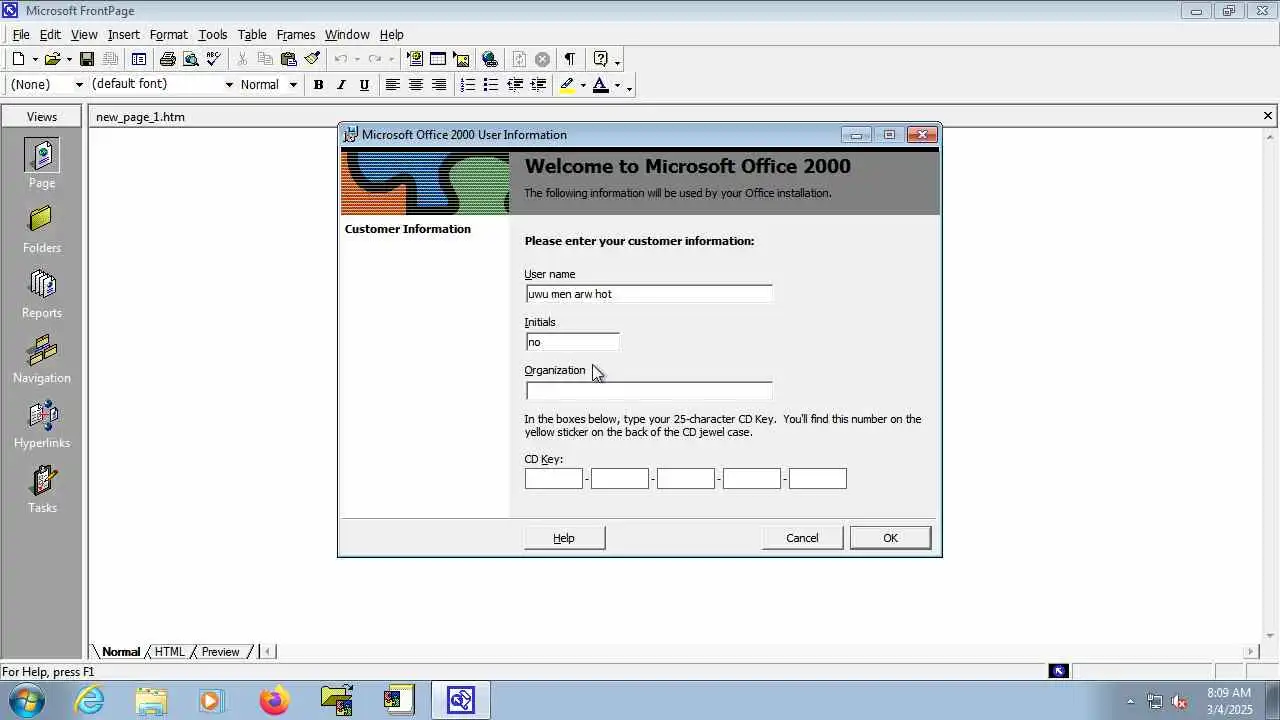This screenshot has height=720, width=1280.
Task: Click the Folder List toggle icon
Action: point(139,59)
